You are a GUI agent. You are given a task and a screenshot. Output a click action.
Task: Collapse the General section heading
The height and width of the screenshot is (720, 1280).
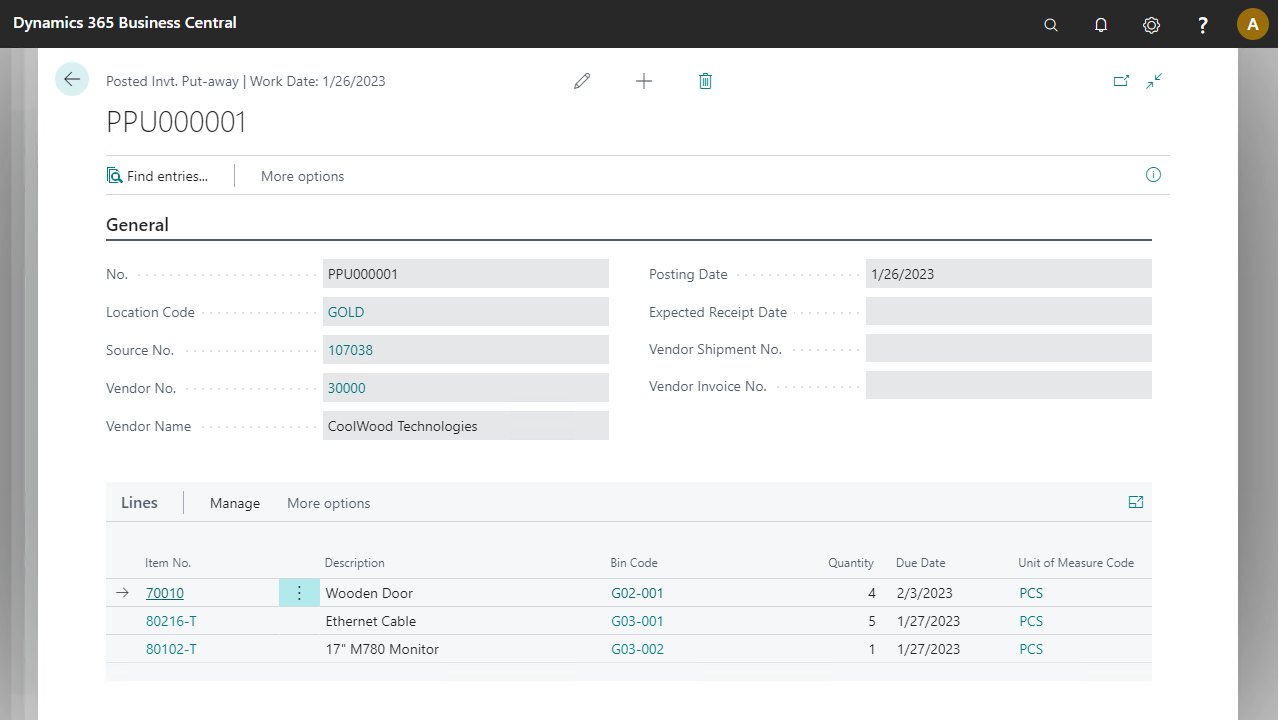pos(137,225)
